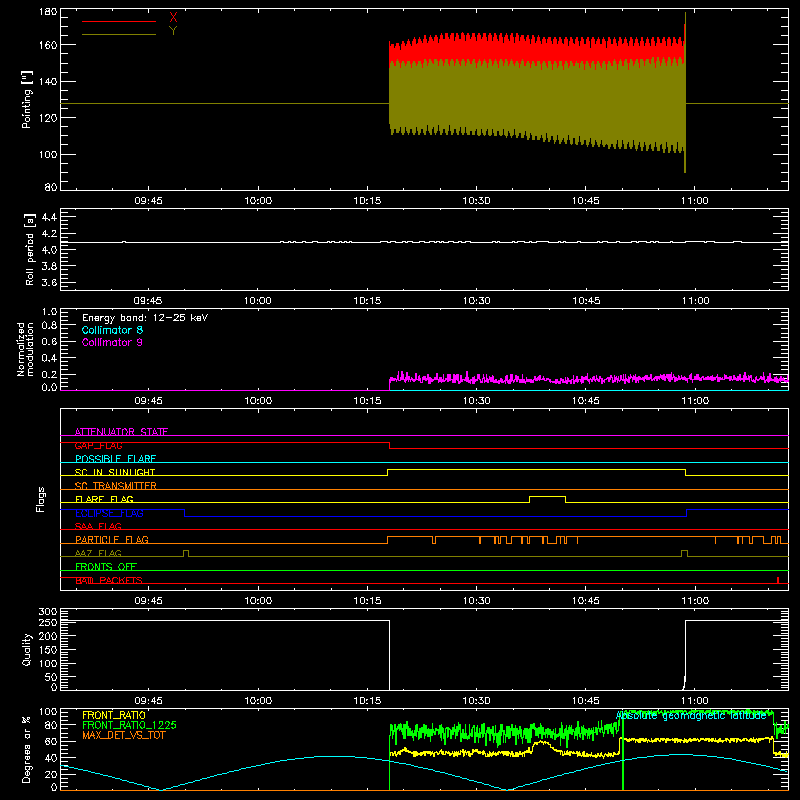Click the PARTICLE_FLAG label
Screen dimensions: 800x800
click(x=112, y=539)
